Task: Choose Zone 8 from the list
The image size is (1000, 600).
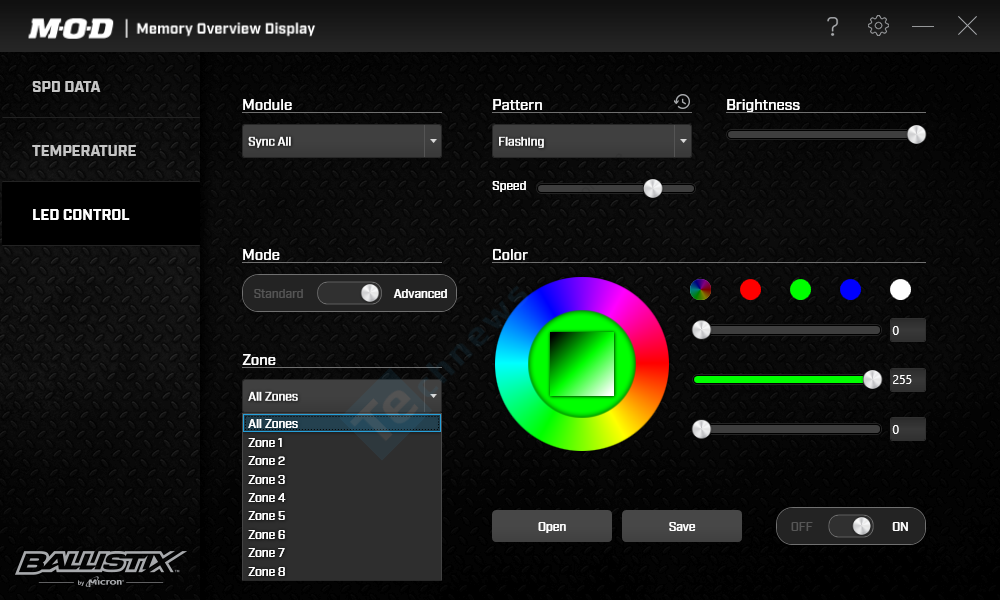Action: [342, 571]
